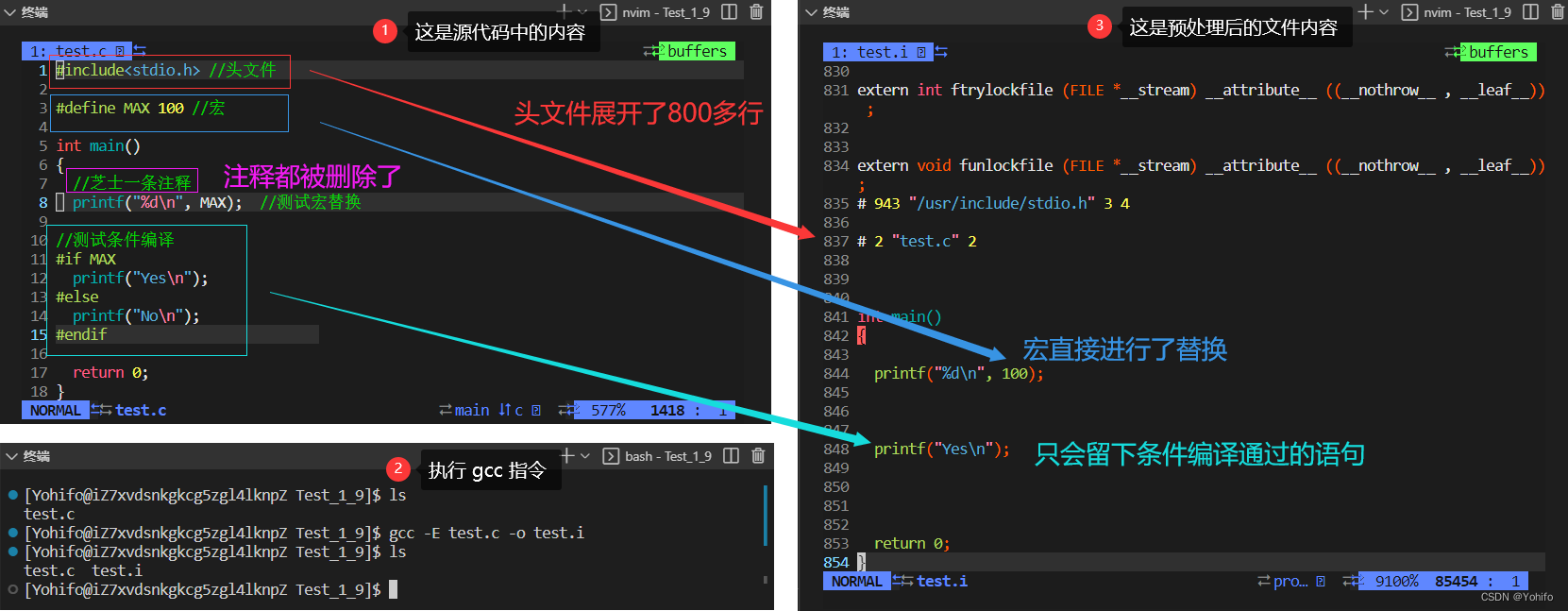Click the terminal icon beside bash label
1568x611 pixels.
[x=611, y=456]
